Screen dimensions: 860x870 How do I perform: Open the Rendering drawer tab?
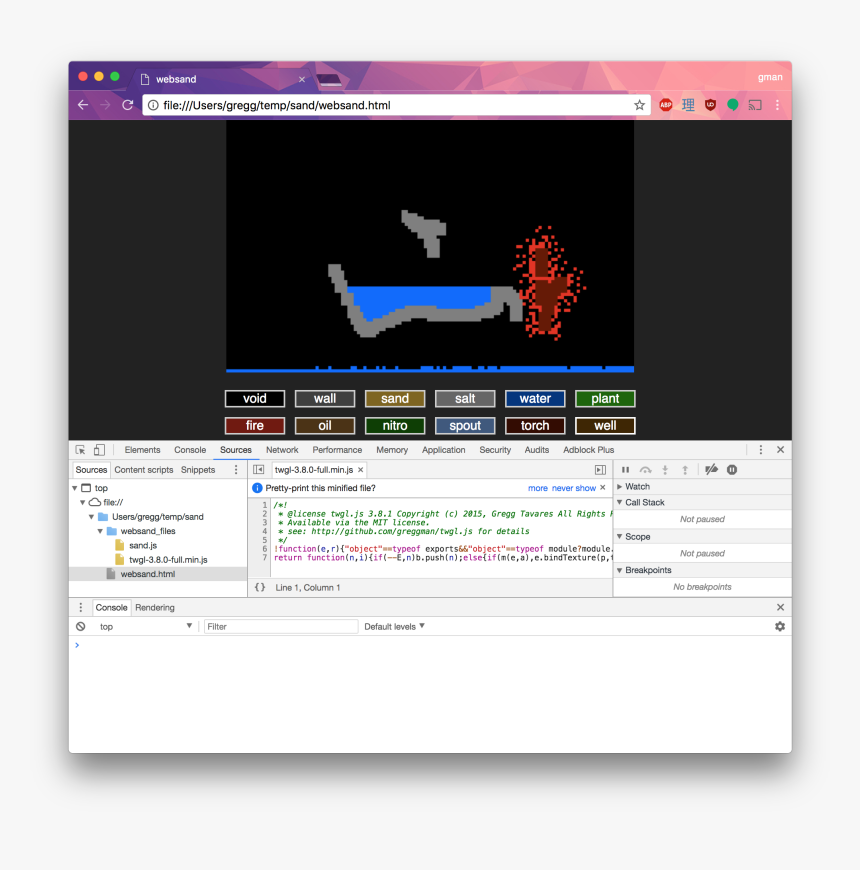(x=155, y=608)
